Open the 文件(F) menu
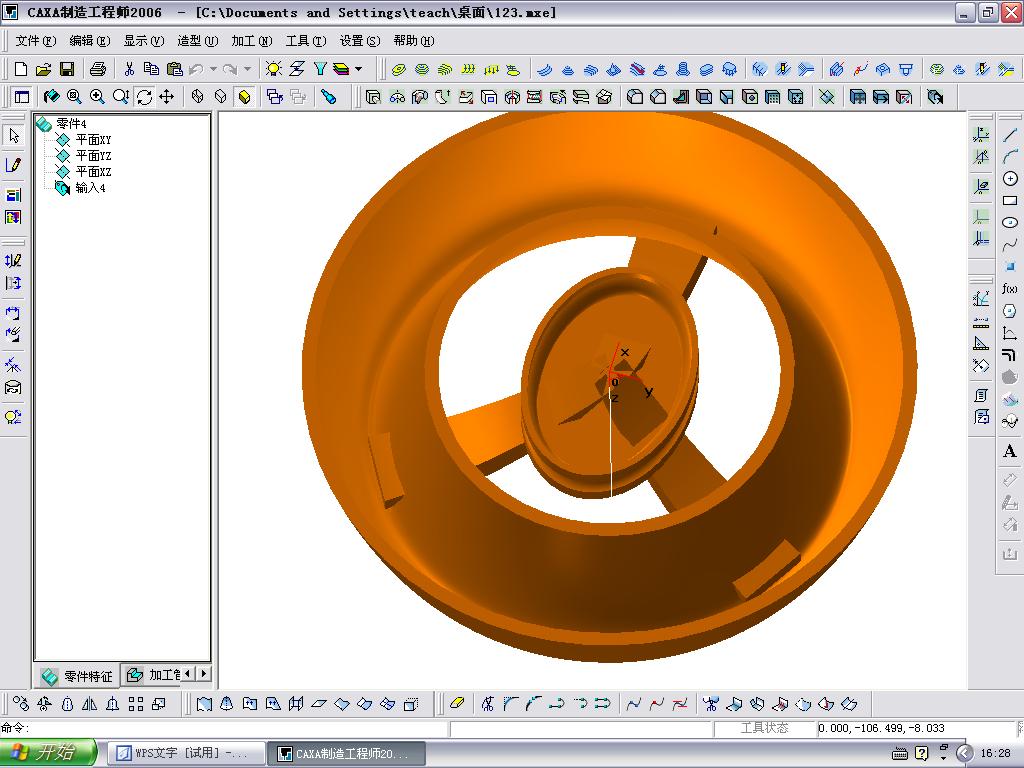 coord(36,40)
